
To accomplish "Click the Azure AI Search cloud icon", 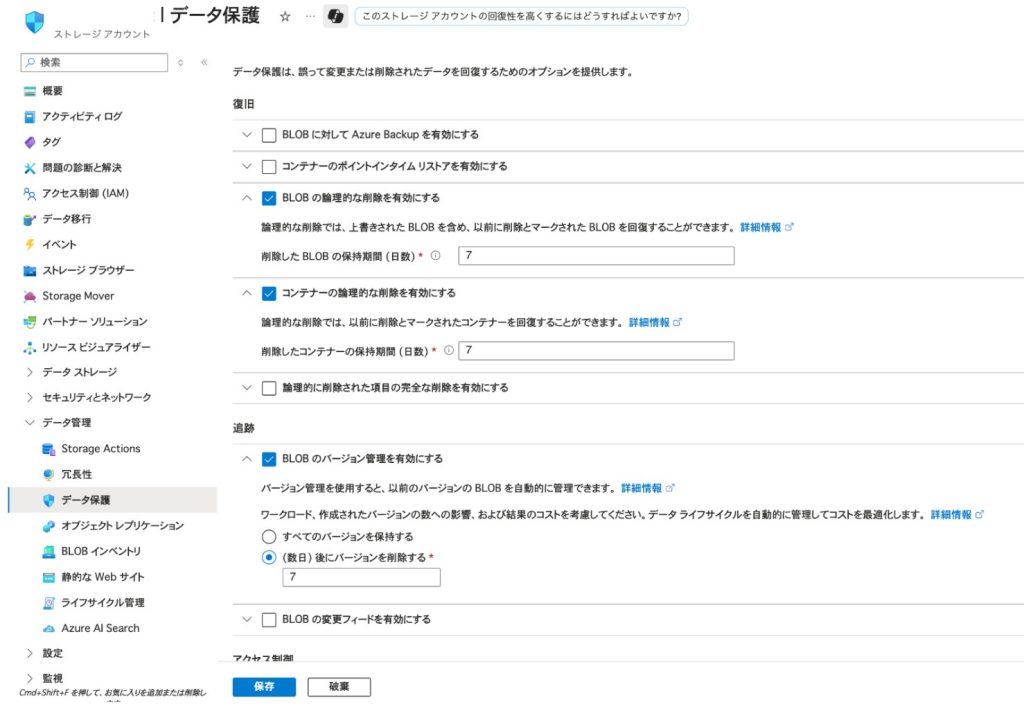I will click(49, 628).
